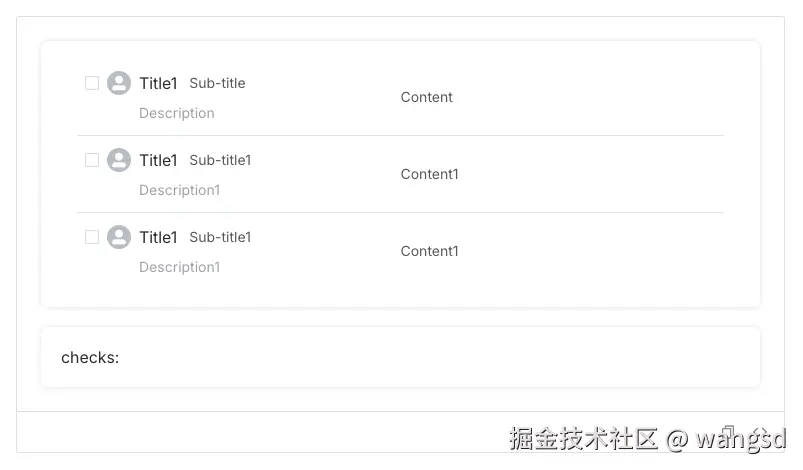Image resolution: width=803 pixels, height=470 pixels.
Task: Click Content1 in the second row
Action: coord(430,174)
